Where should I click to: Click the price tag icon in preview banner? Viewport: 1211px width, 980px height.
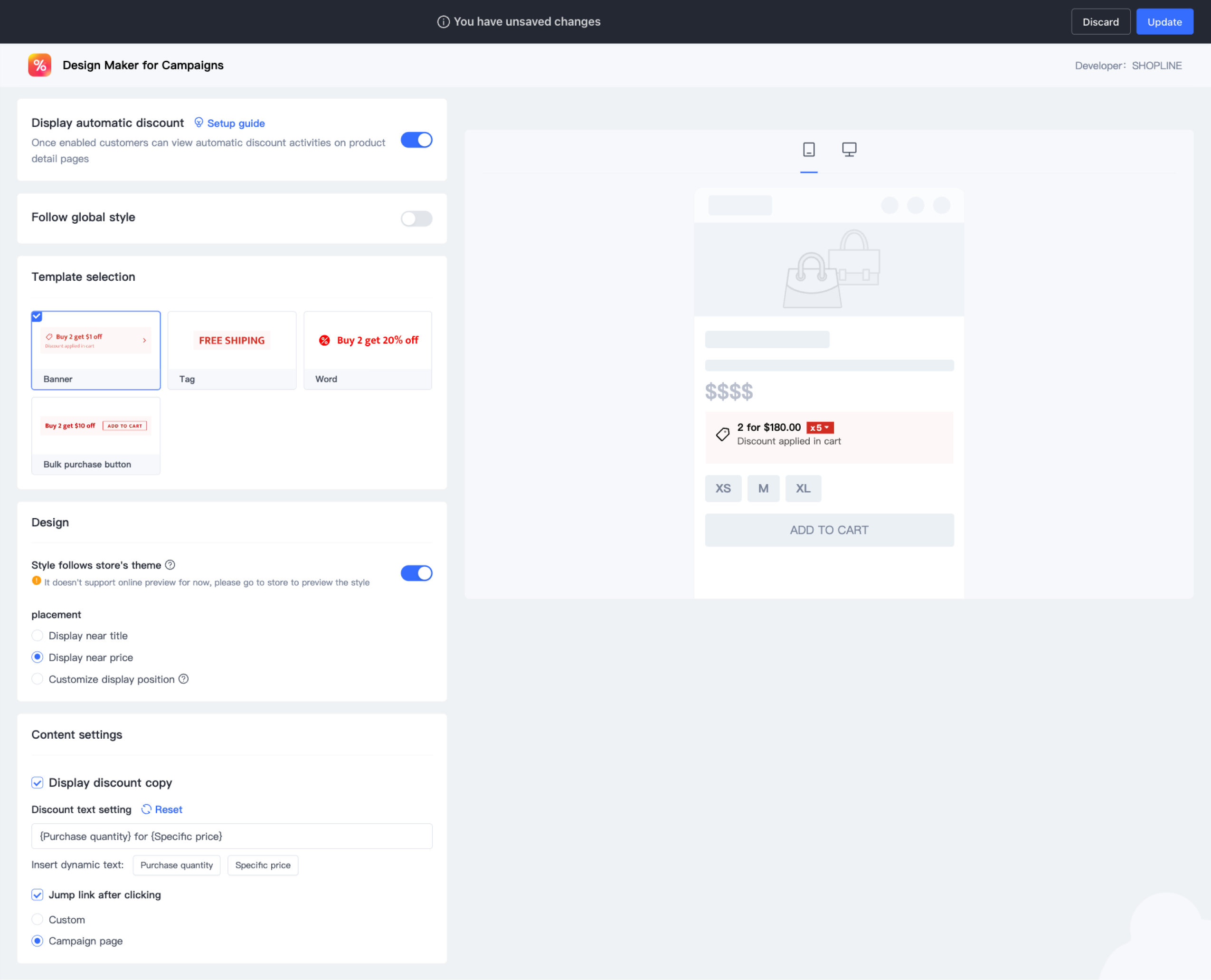[x=722, y=434]
